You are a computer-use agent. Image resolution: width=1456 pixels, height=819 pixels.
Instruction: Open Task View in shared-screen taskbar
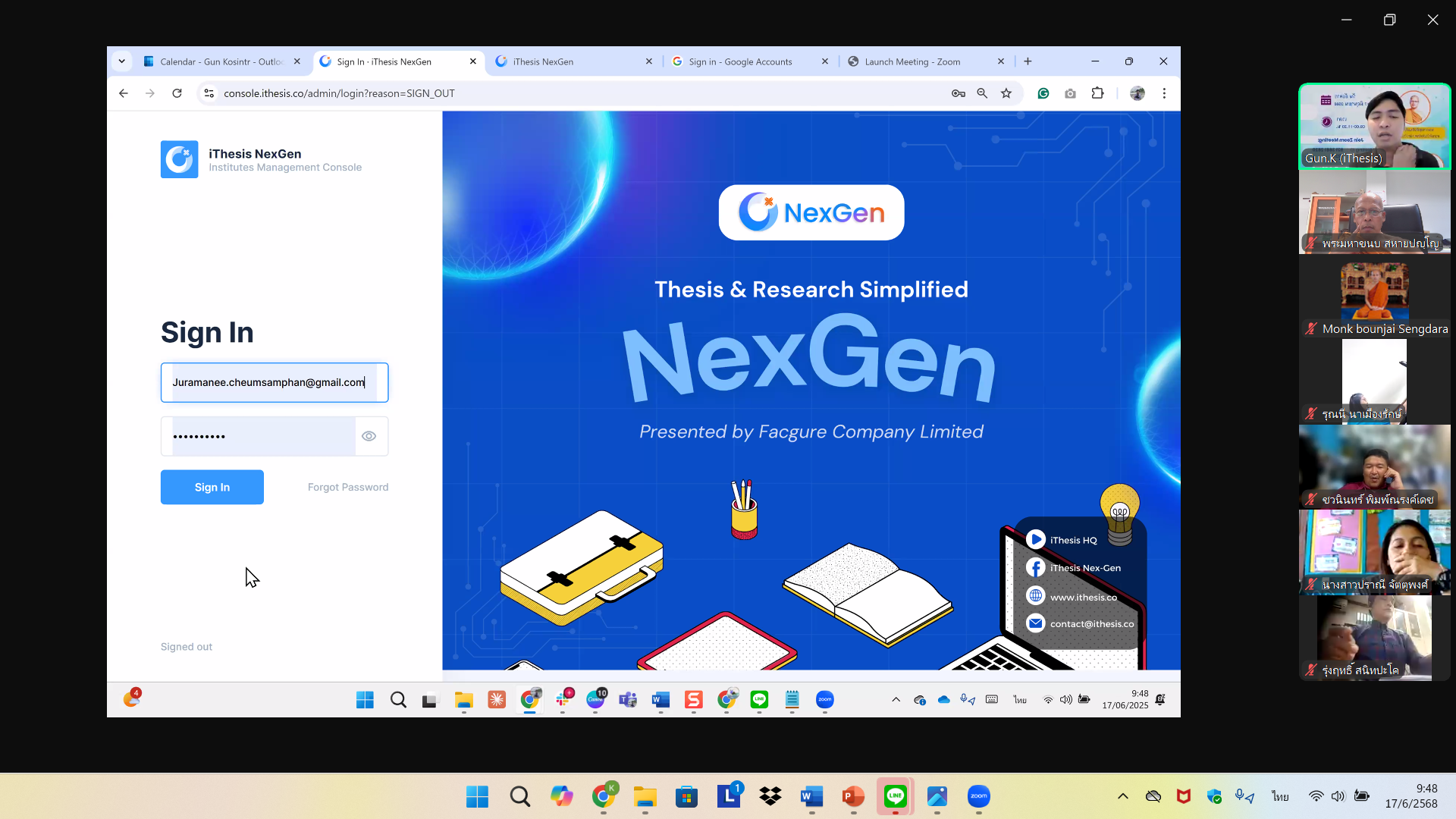pyautogui.click(x=431, y=700)
